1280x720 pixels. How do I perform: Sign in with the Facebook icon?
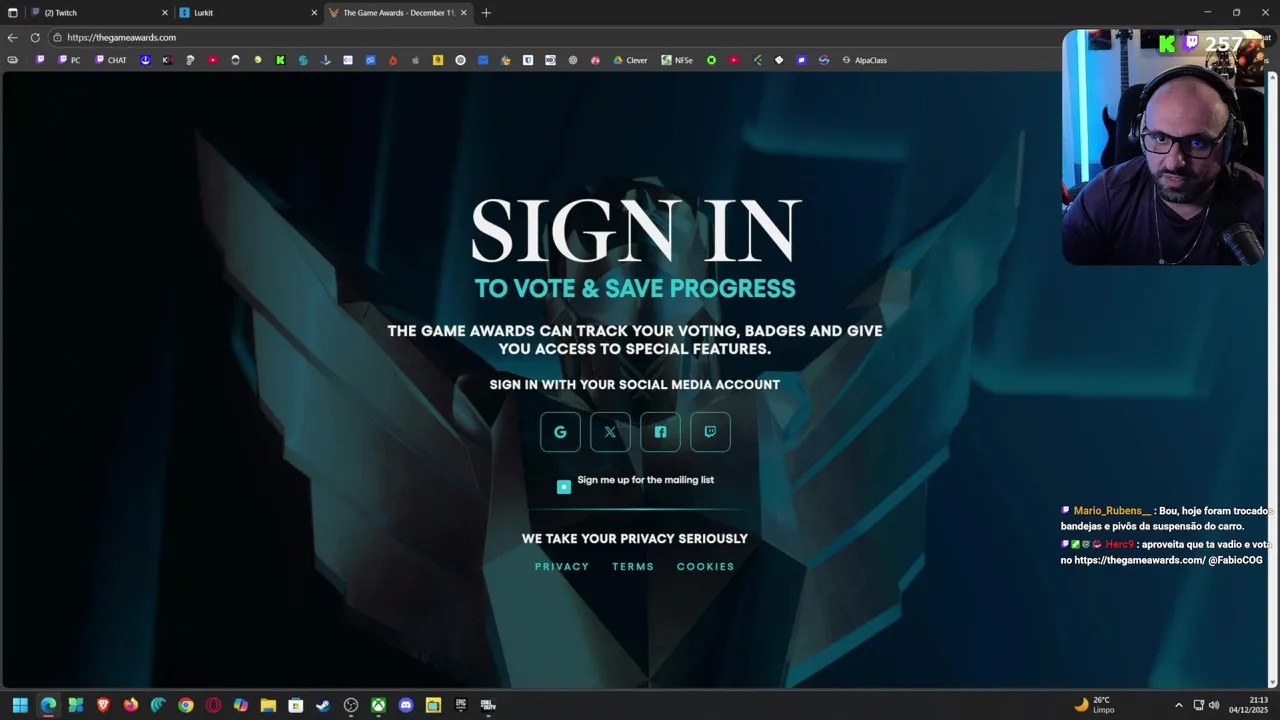point(660,432)
